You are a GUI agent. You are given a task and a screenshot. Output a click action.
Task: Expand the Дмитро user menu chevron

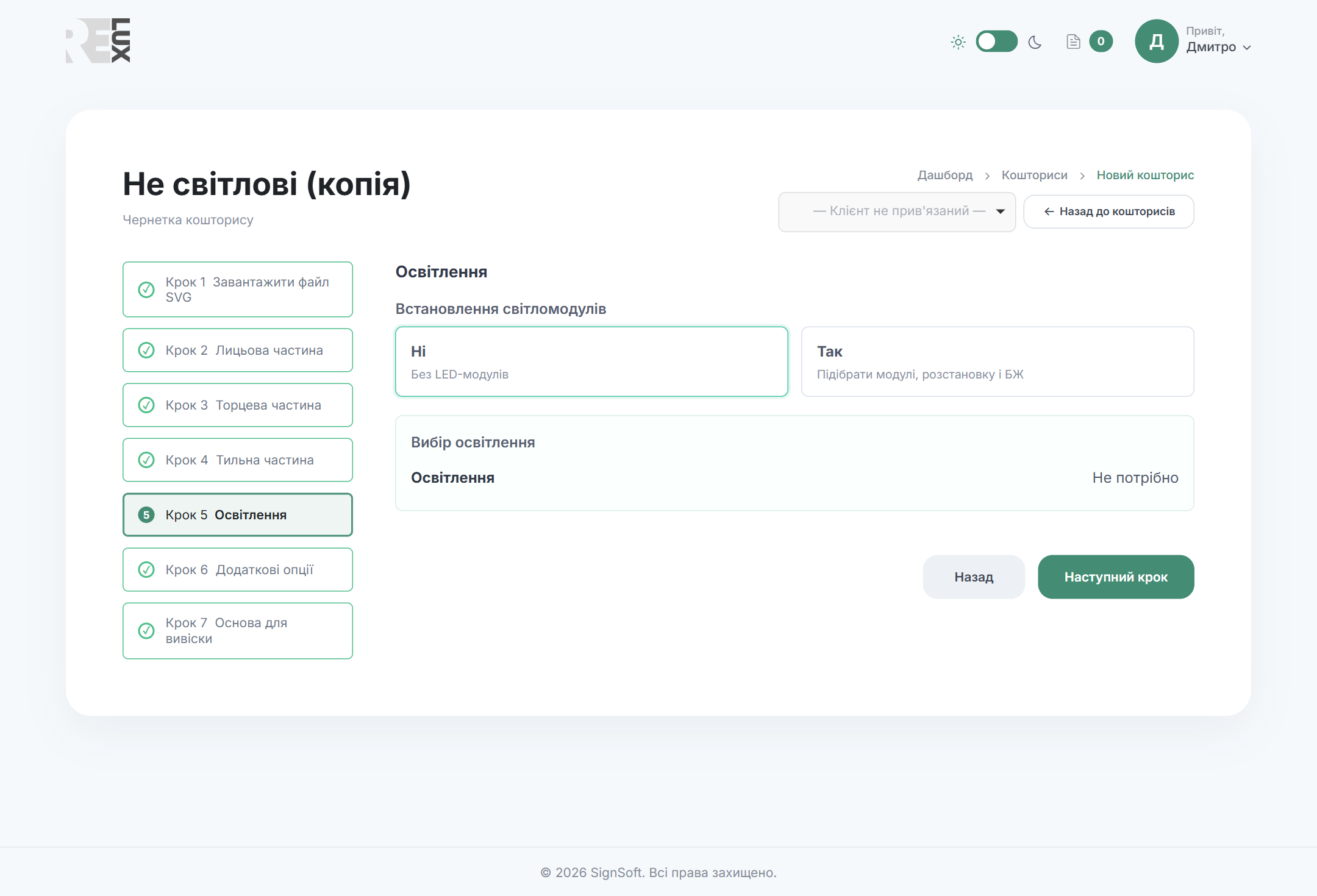(x=1247, y=48)
